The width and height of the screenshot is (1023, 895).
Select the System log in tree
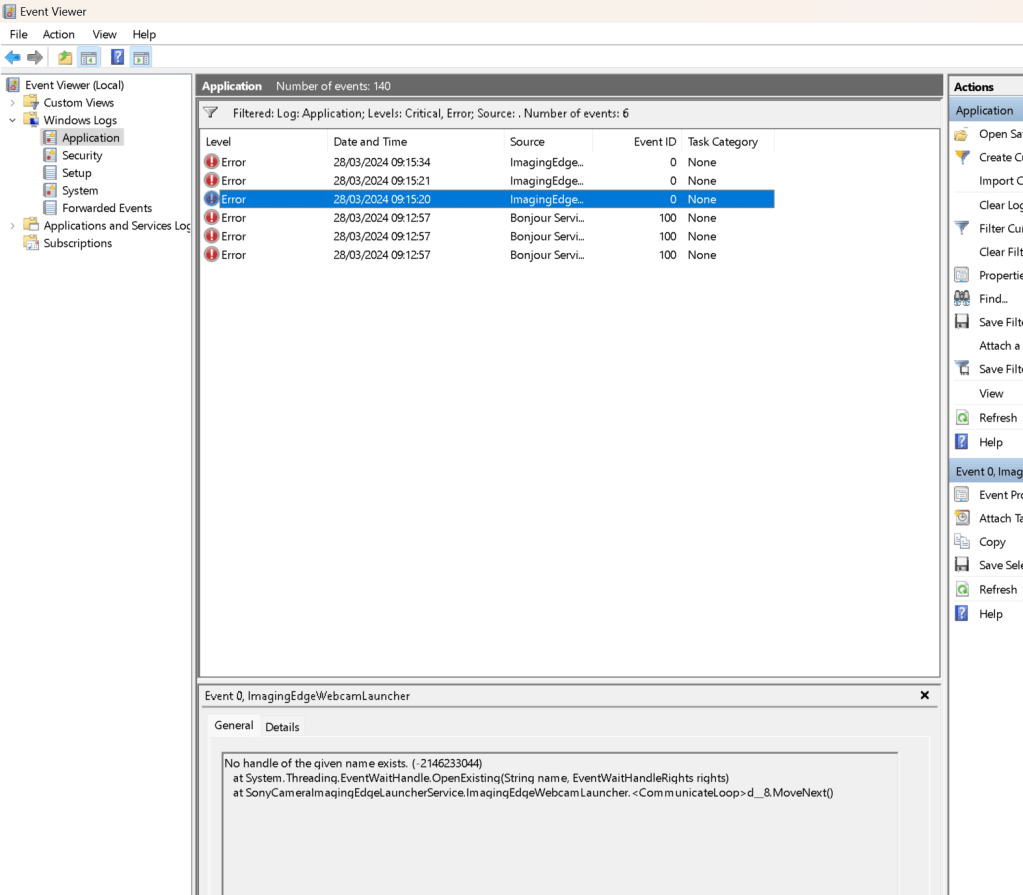(x=80, y=190)
